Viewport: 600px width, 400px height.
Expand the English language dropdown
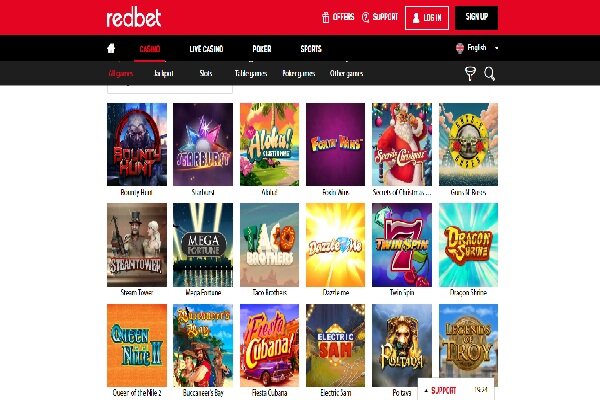(x=497, y=48)
